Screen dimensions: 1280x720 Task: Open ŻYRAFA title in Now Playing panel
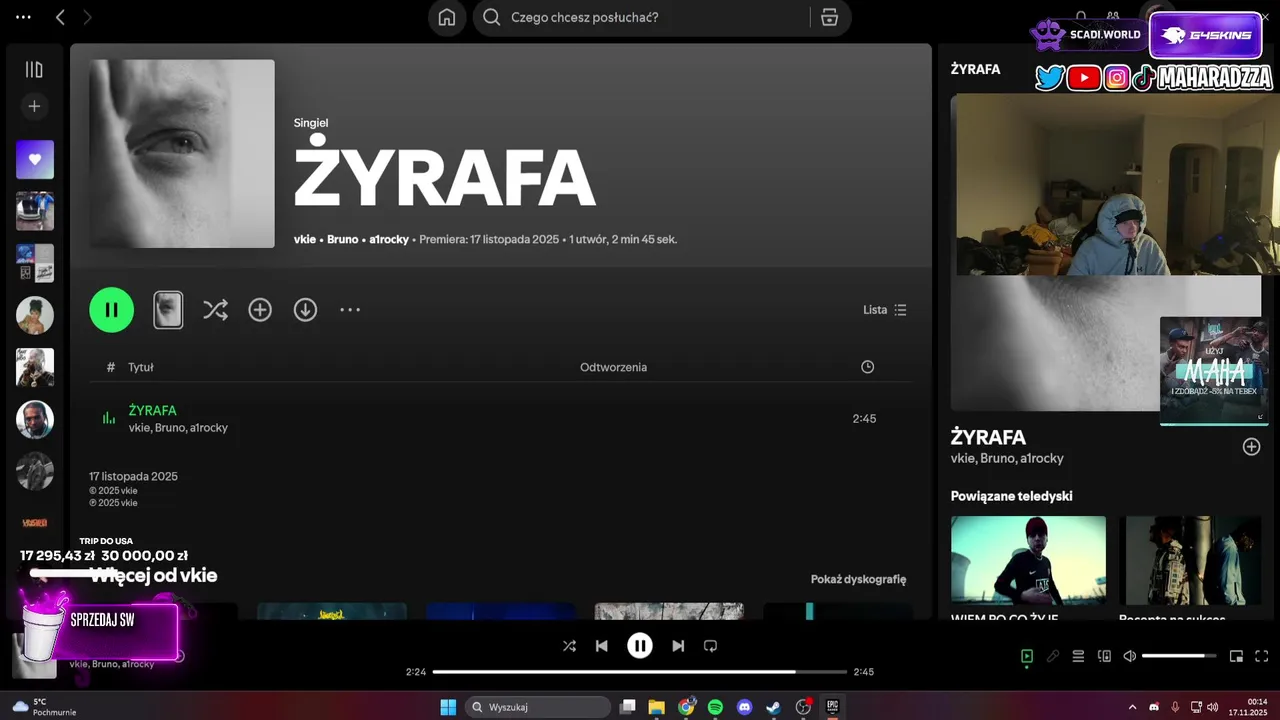tap(988, 437)
